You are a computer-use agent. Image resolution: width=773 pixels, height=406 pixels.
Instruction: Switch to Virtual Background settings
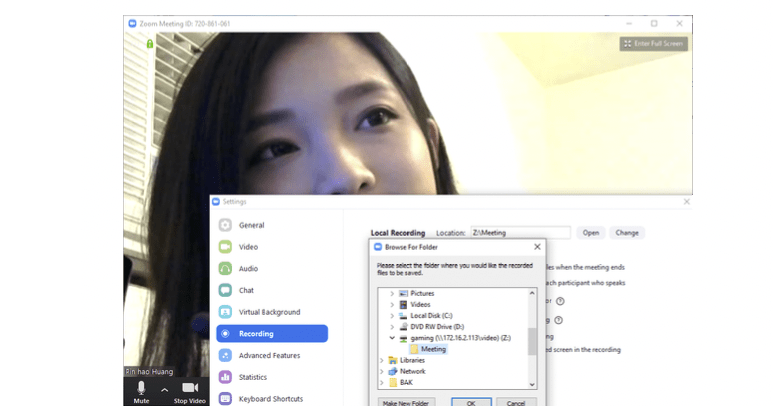click(x=225, y=312)
